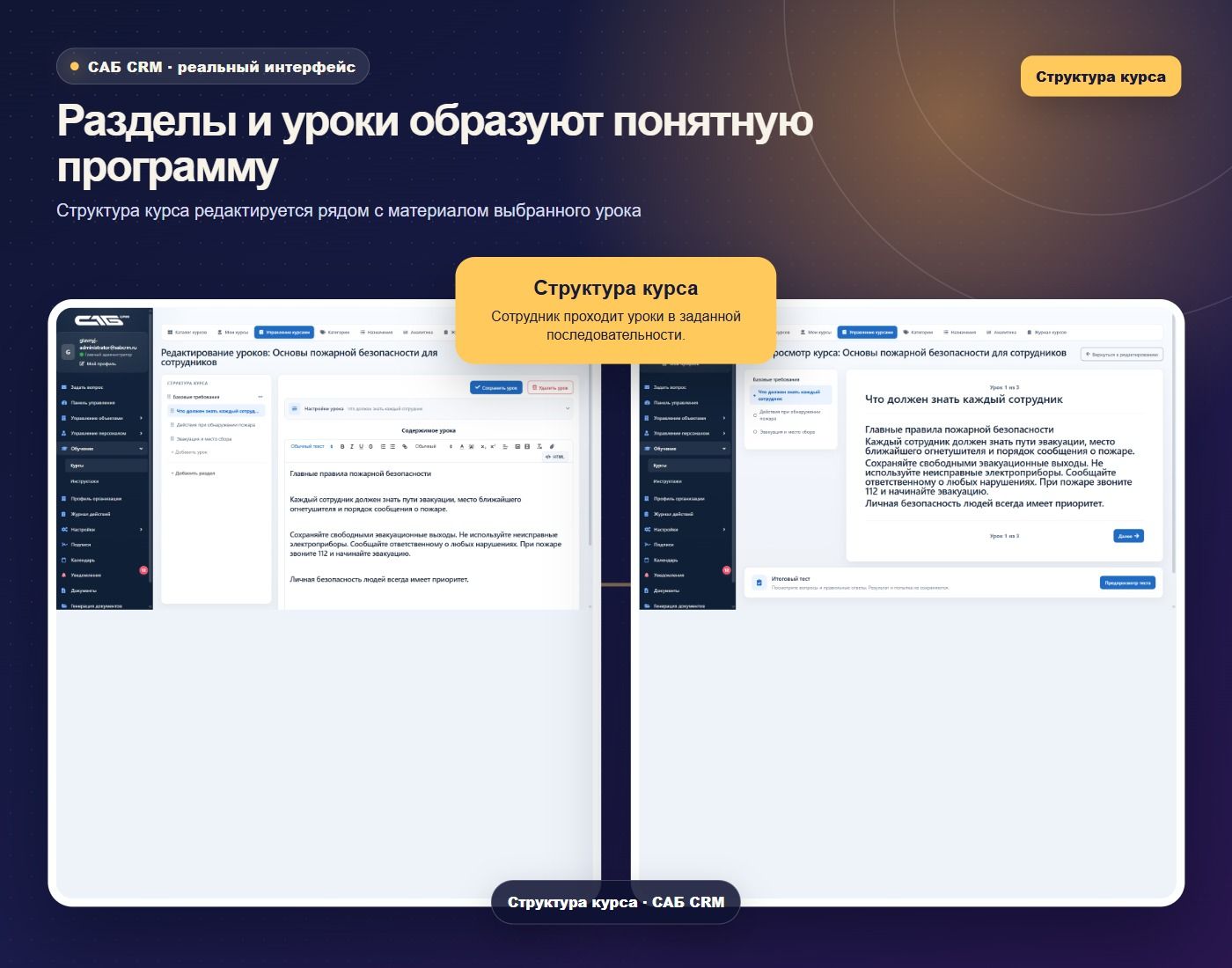
Task: Delete the lesson with the red button
Action: point(550,387)
